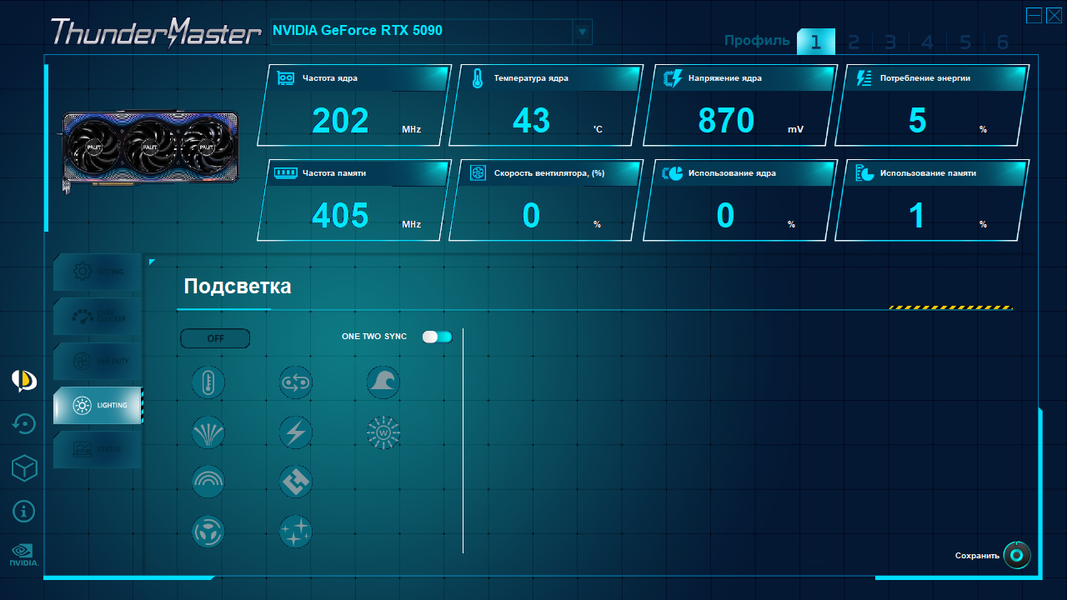Screen dimensions: 1067x600
Task: Click the memory clock icon
Action: click(286, 173)
